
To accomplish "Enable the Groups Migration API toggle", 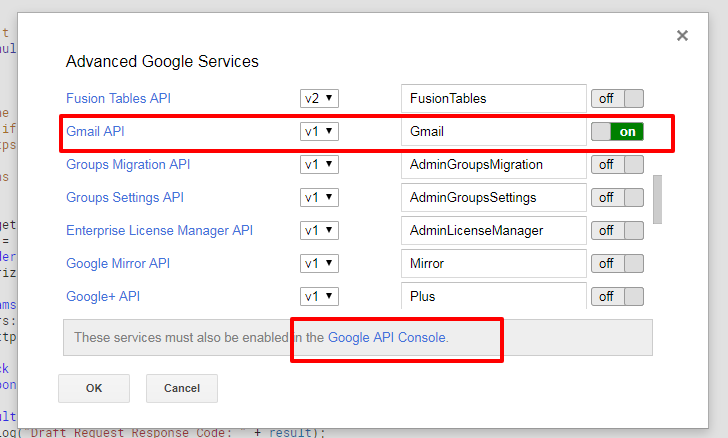I will point(617,164).
